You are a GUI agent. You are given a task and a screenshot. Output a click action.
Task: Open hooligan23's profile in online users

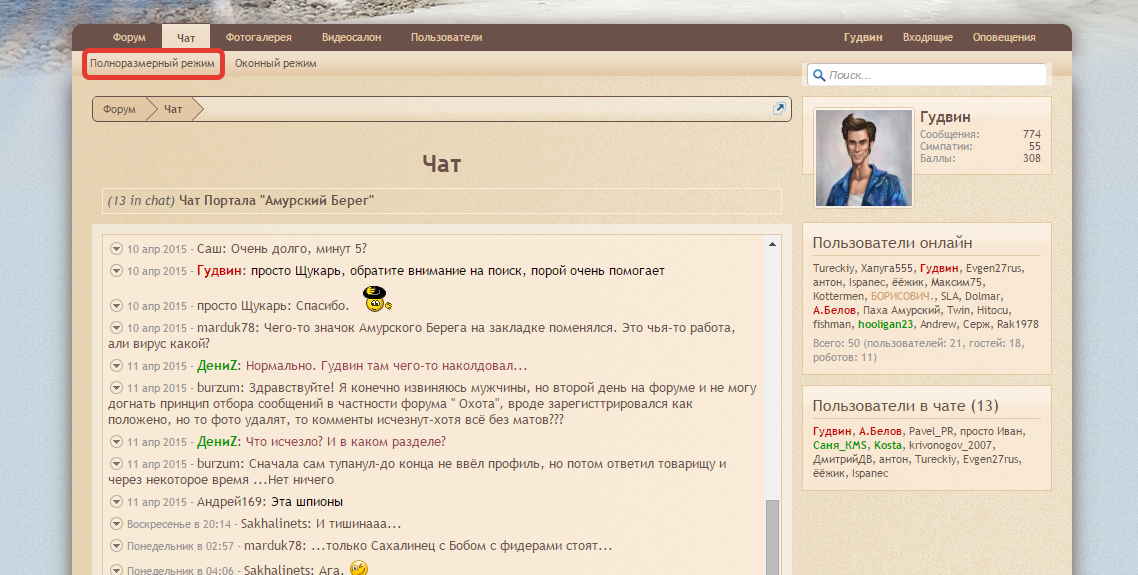[886, 324]
